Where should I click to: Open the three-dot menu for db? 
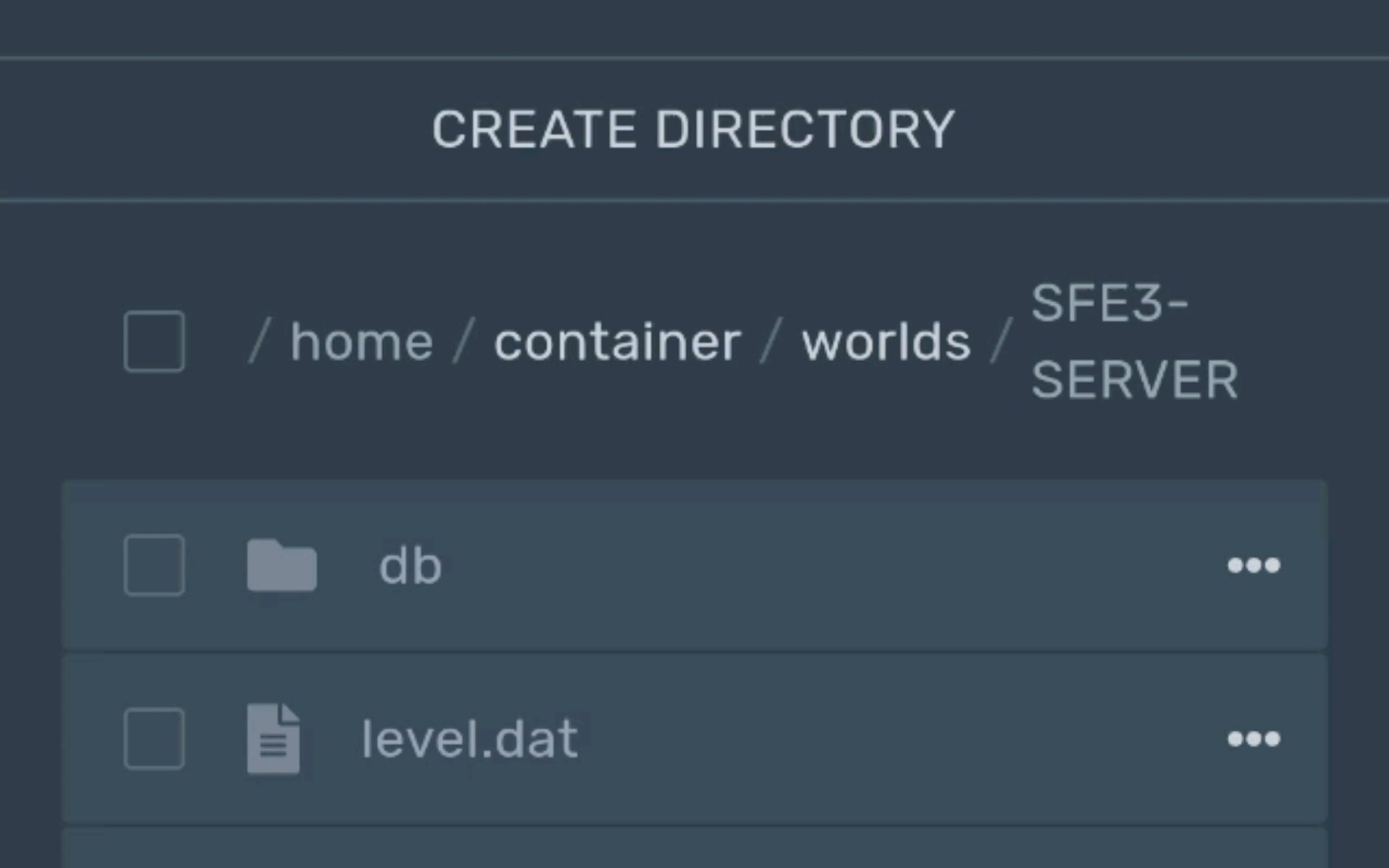click(1253, 566)
